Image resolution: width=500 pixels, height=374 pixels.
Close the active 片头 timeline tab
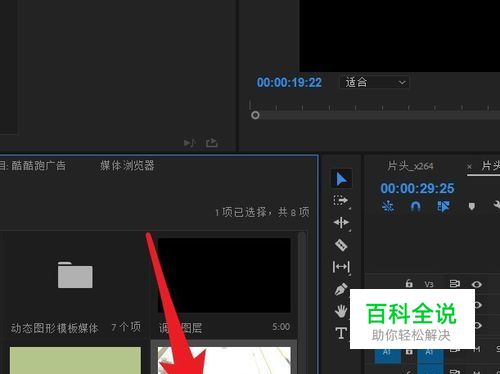tap(469, 166)
